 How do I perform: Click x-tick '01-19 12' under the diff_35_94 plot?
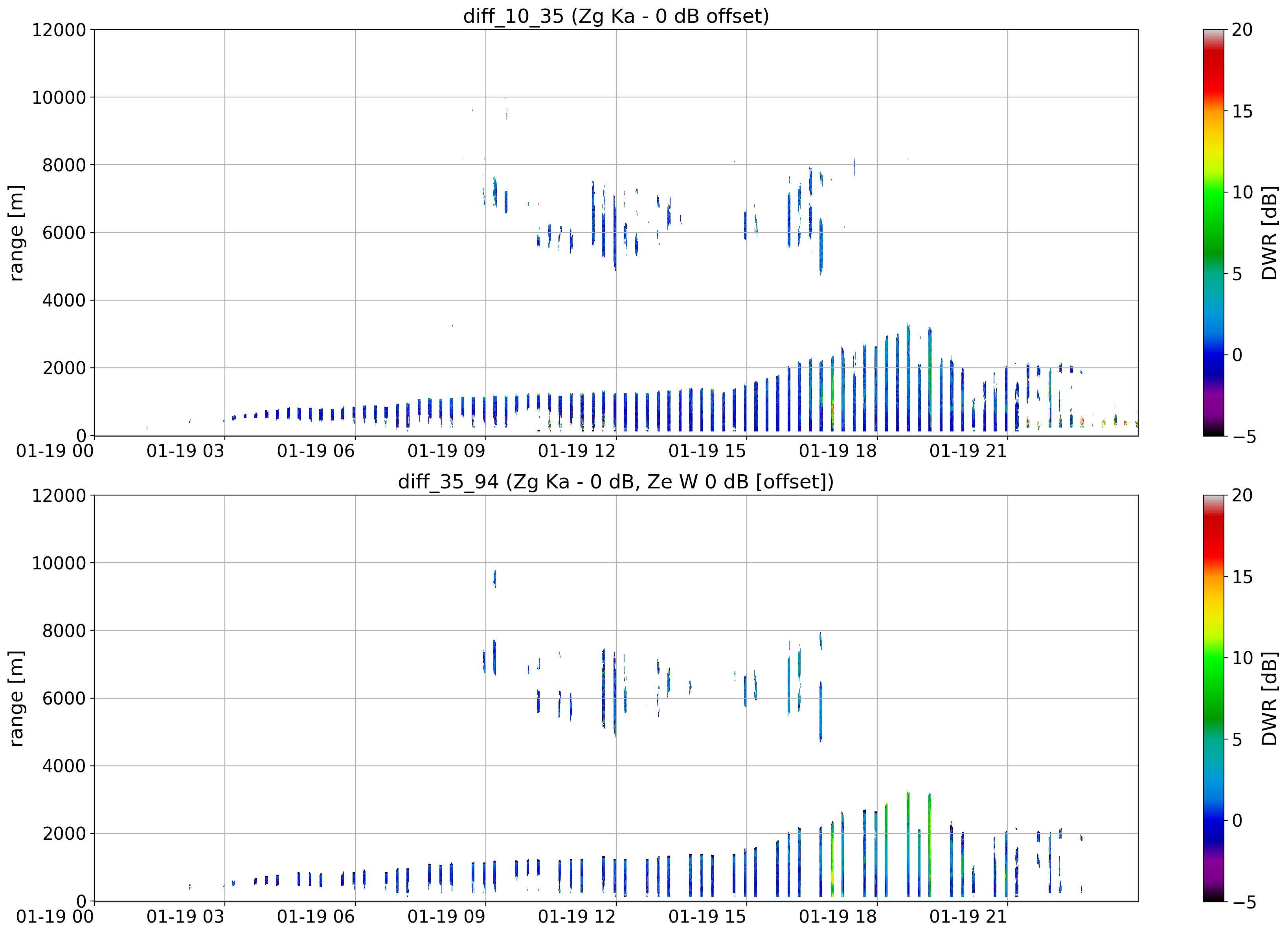point(577,917)
